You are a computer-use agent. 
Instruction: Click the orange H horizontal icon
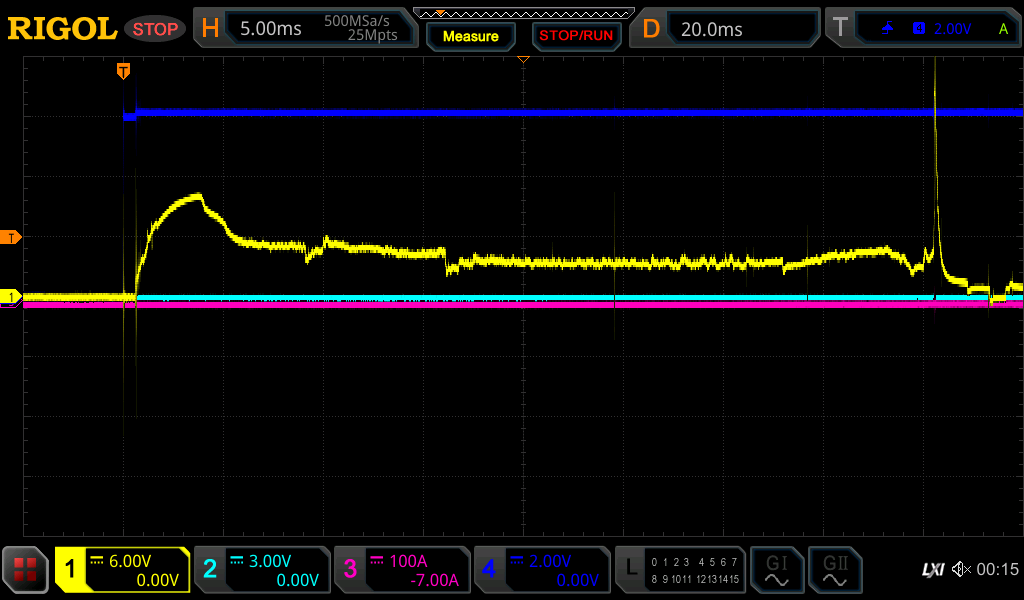[x=210, y=28]
